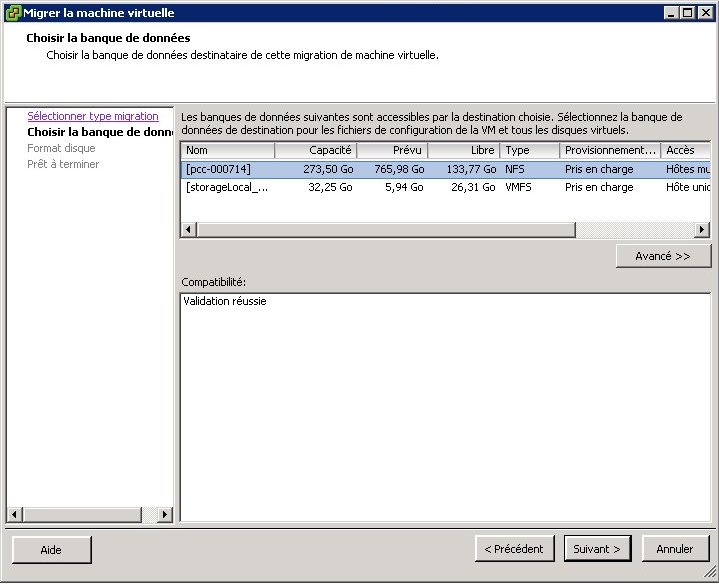Click the Prévu column header

pos(392,150)
